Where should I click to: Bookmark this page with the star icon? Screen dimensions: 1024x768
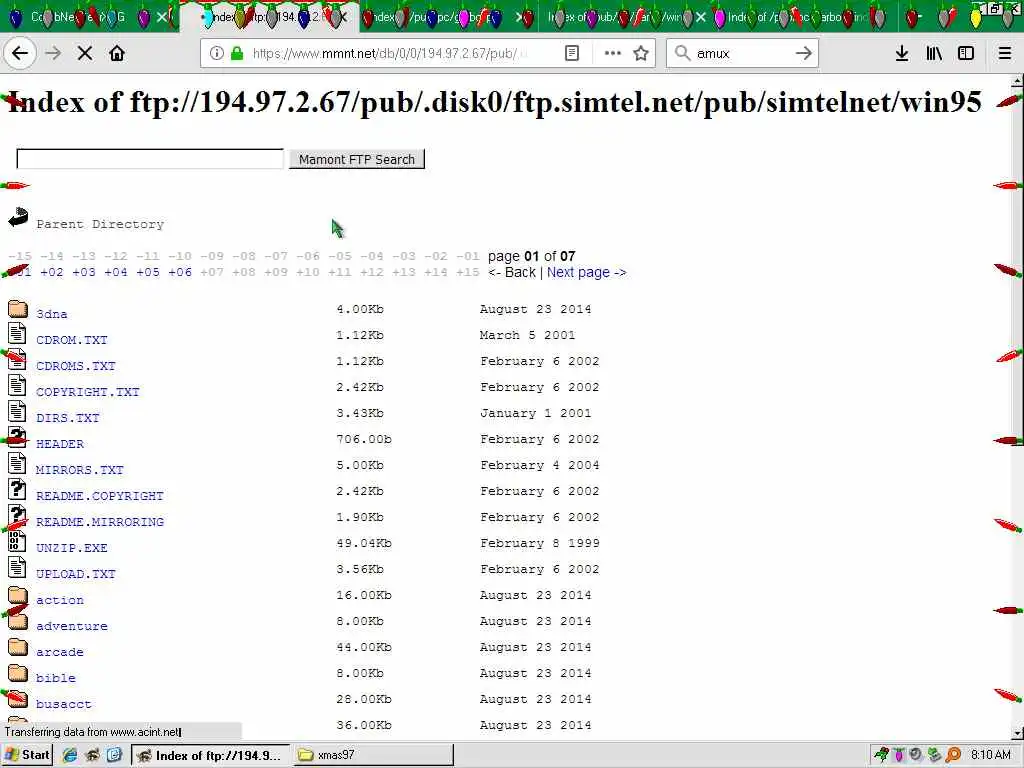tap(641, 54)
